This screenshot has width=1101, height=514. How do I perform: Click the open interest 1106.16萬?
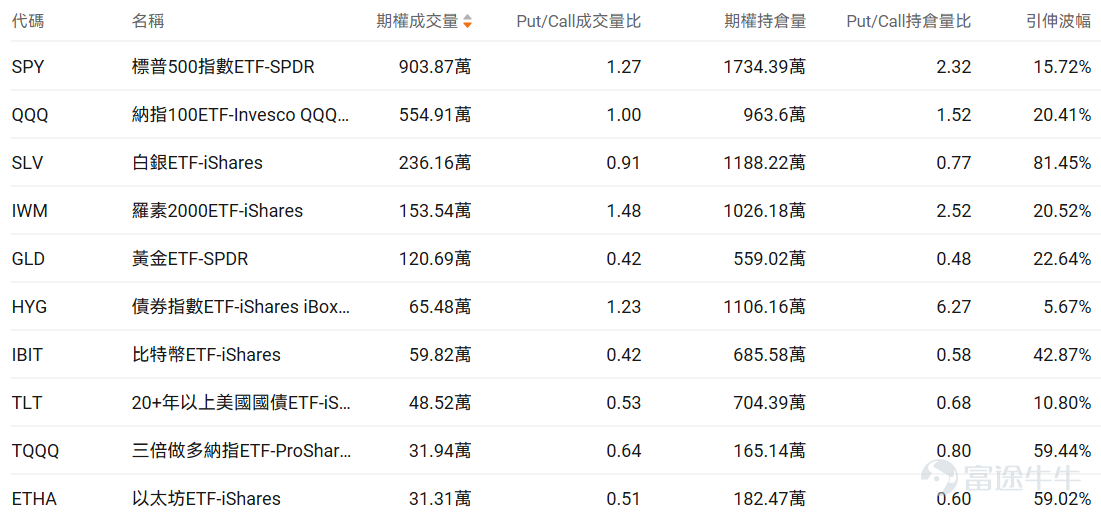[764, 307]
